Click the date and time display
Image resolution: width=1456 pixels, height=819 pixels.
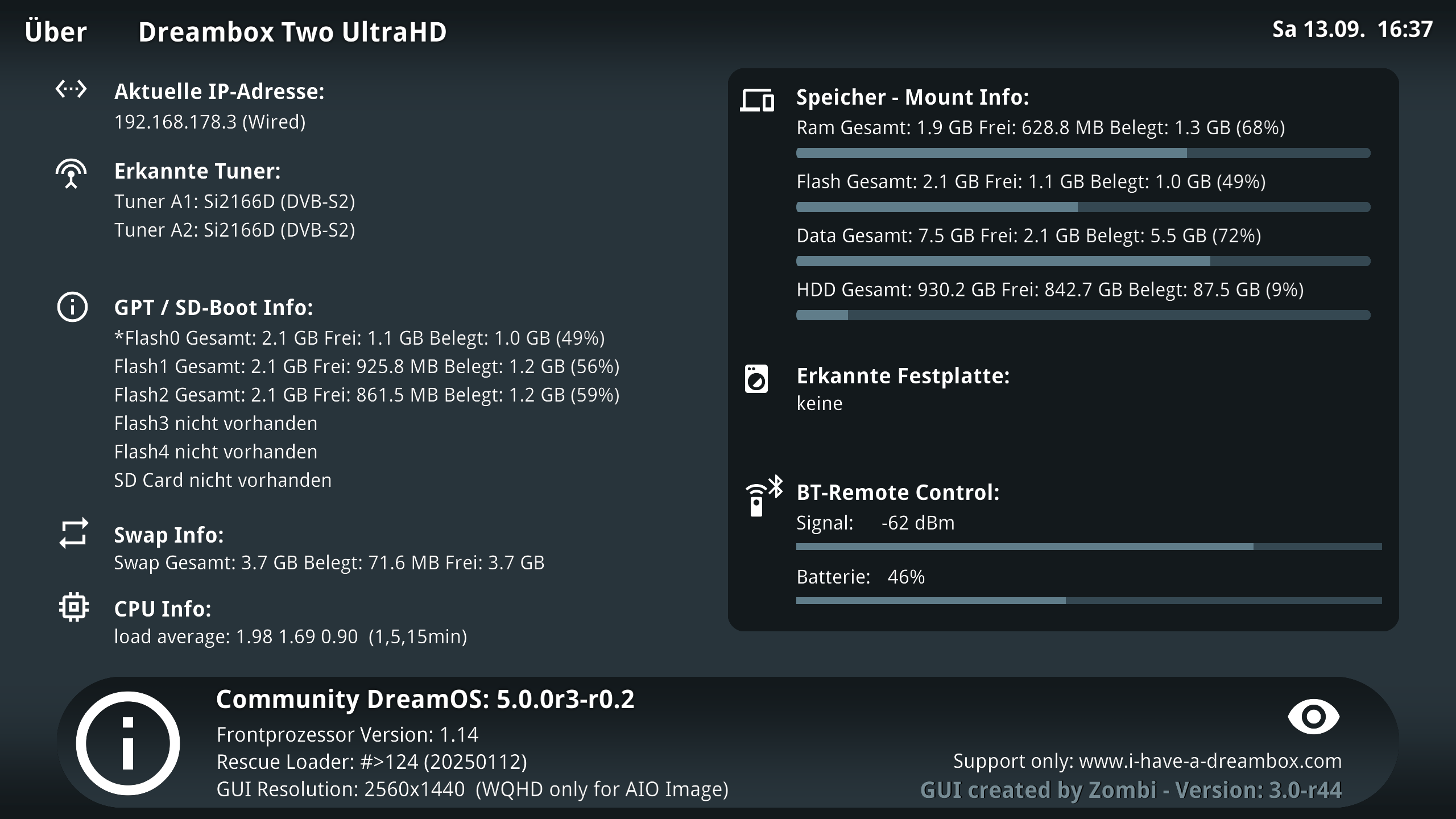coord(1352,30)
